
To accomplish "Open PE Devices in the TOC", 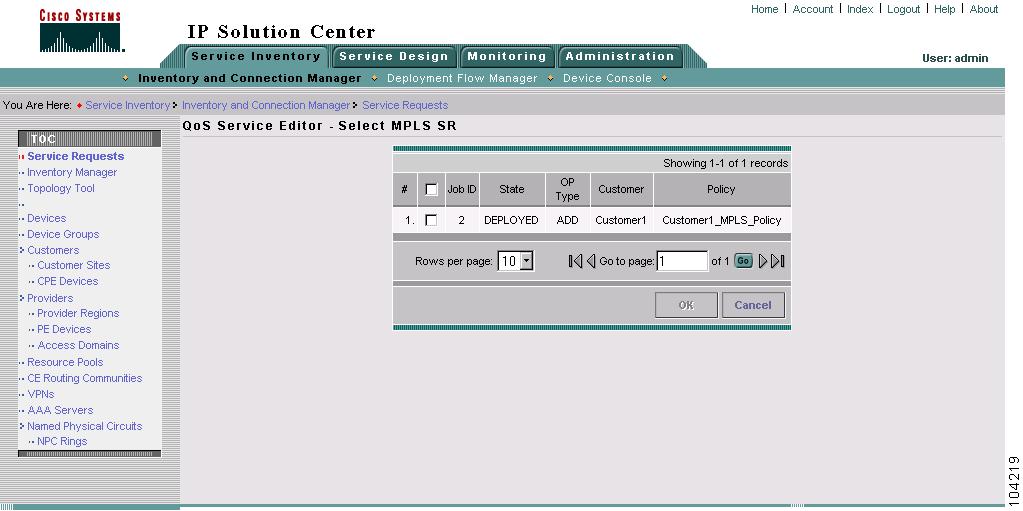I will click(x=64, y=329).
